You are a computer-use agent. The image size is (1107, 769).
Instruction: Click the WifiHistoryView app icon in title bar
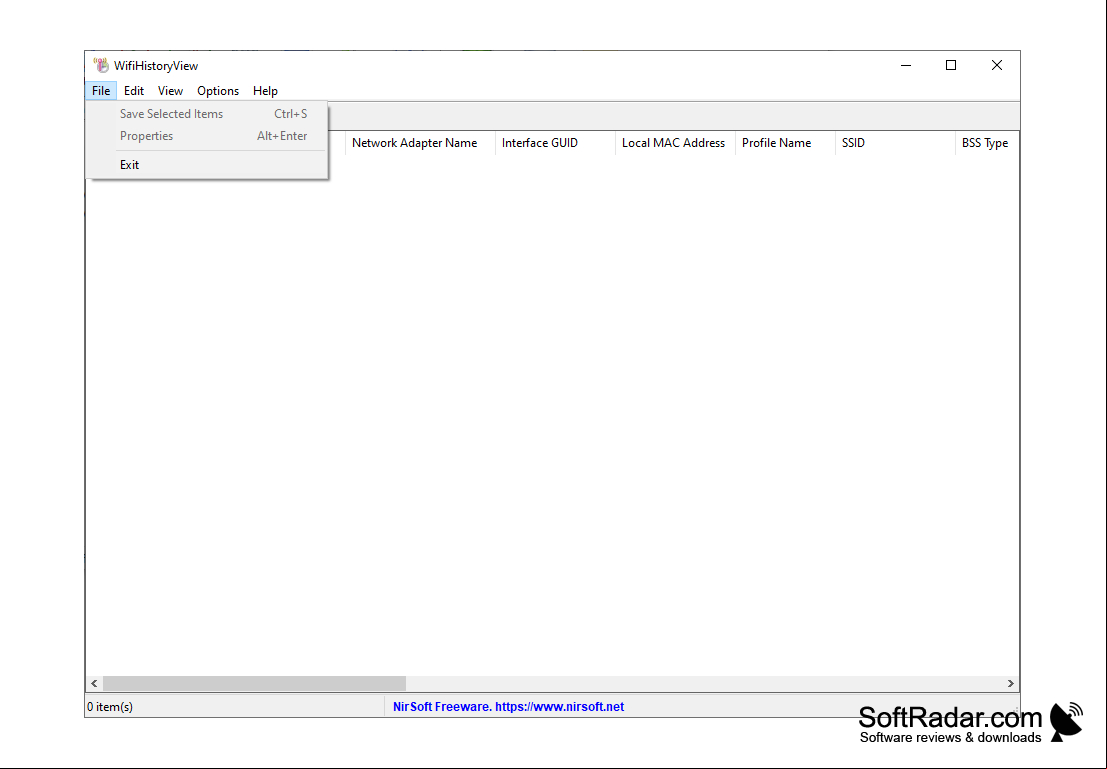[101, 65]
